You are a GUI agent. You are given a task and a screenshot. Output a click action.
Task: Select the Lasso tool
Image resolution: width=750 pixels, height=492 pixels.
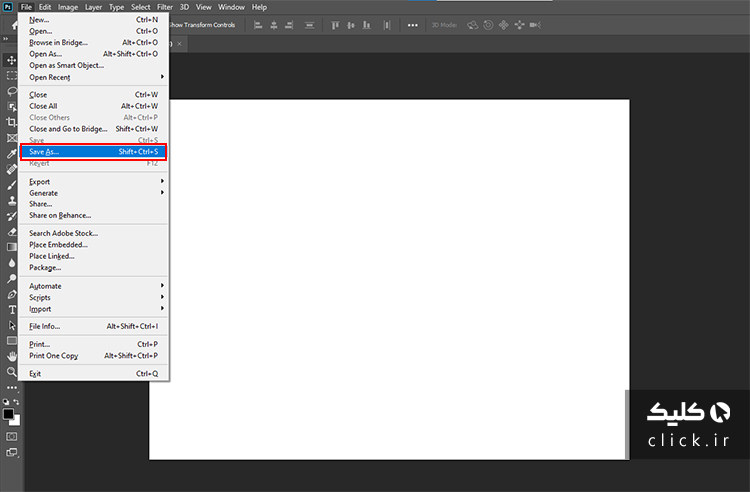point(11,91)
